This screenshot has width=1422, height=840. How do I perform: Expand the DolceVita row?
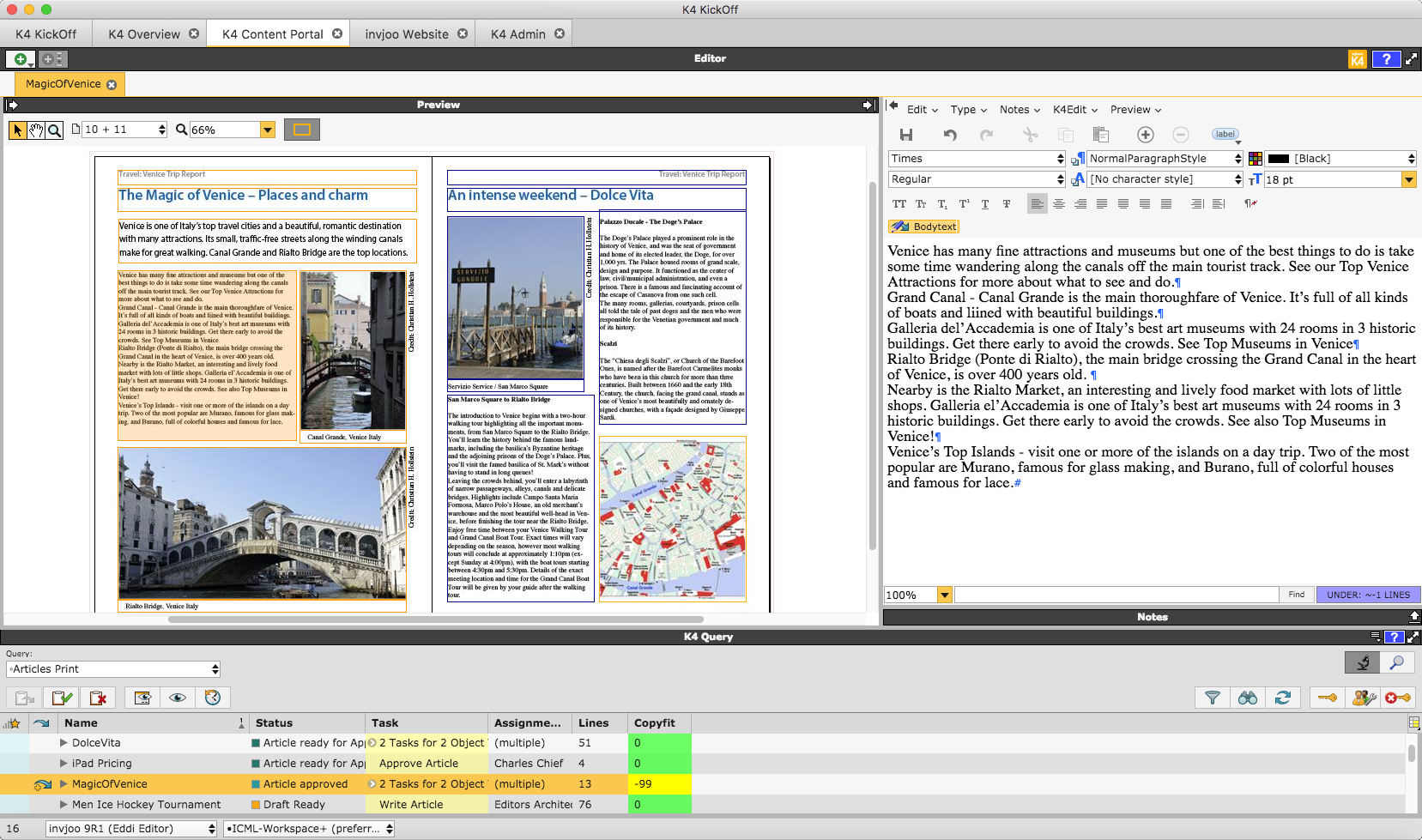click(x=64, y=743)
